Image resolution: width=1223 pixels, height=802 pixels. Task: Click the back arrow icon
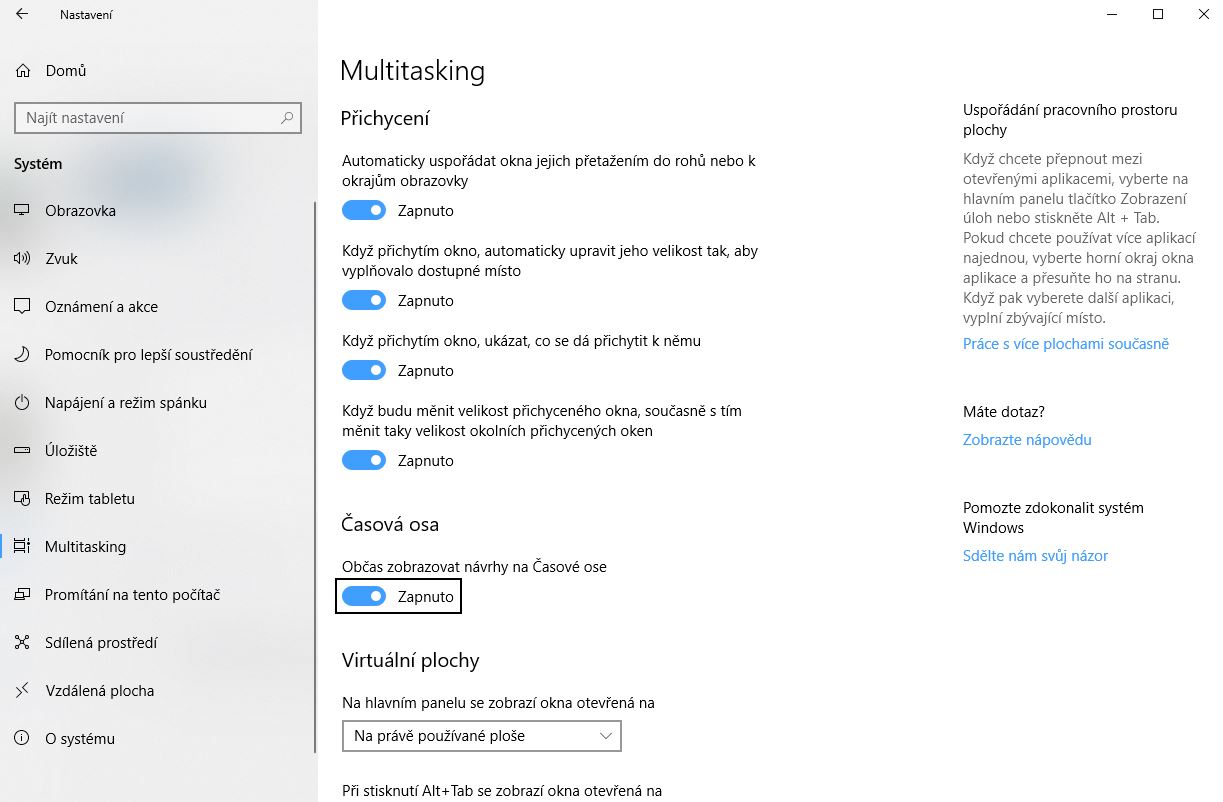(22, 15)
